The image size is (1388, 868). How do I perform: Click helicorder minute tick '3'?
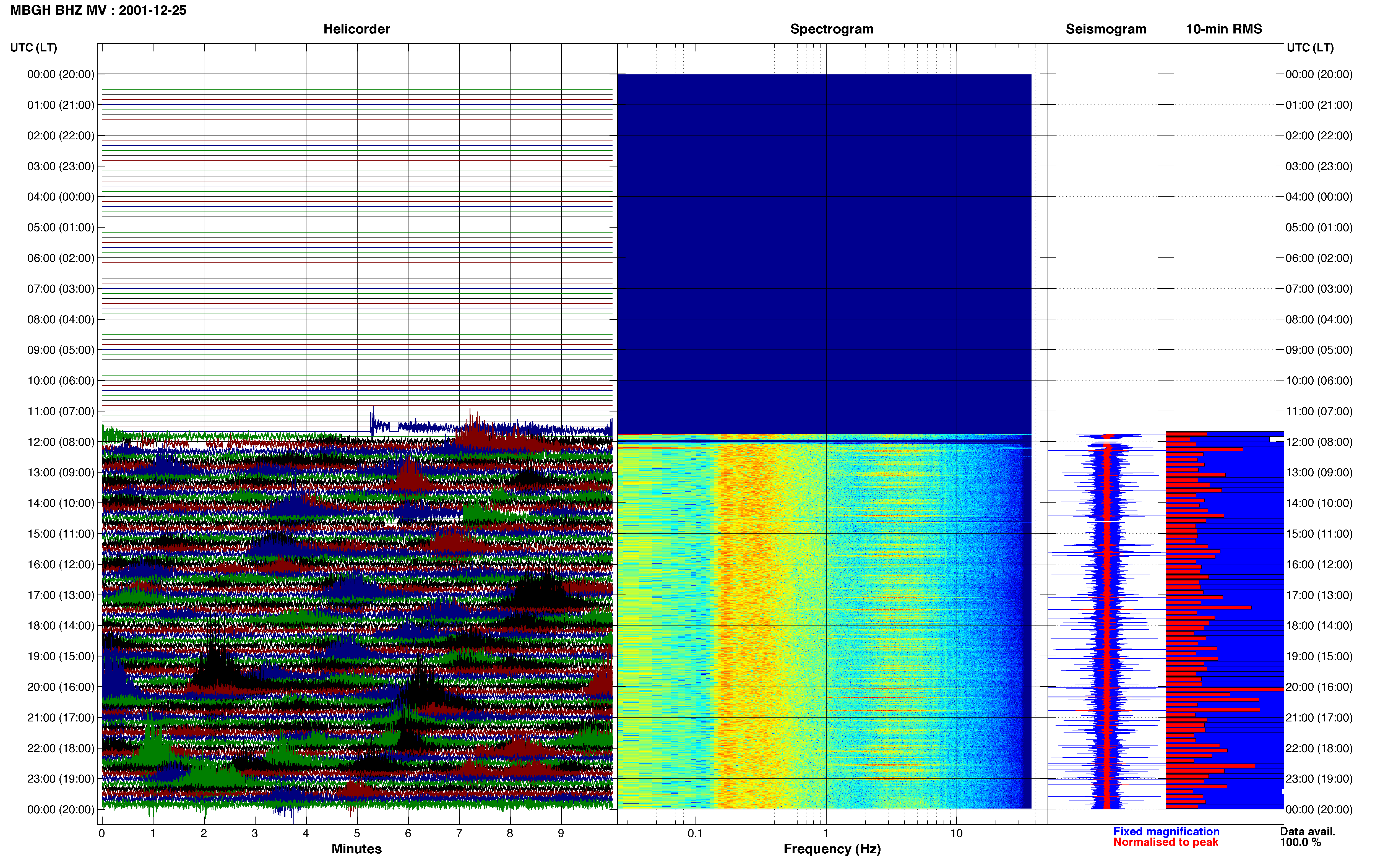[x=255, y=833]
